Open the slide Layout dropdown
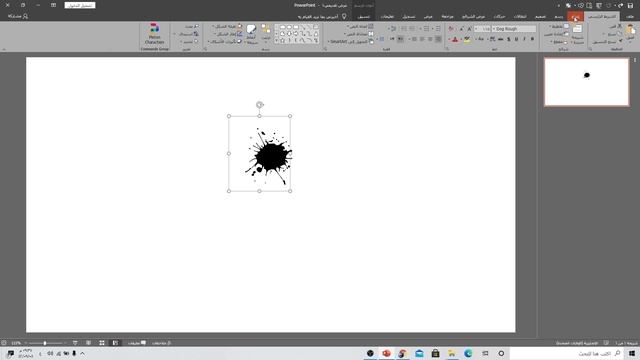The image size is (640, 360). (x=560, y=26)
